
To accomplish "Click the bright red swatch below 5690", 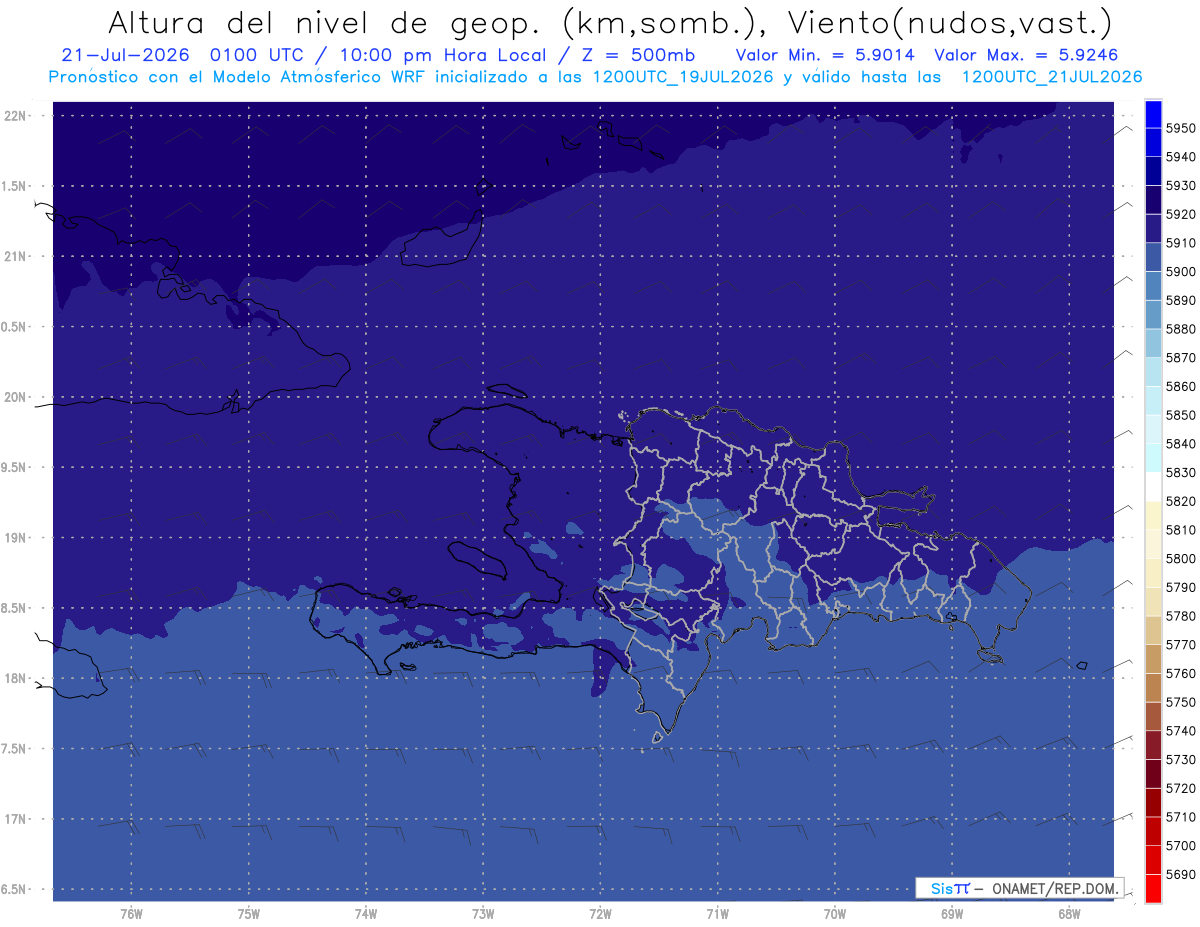I will tap(1152, 888).
